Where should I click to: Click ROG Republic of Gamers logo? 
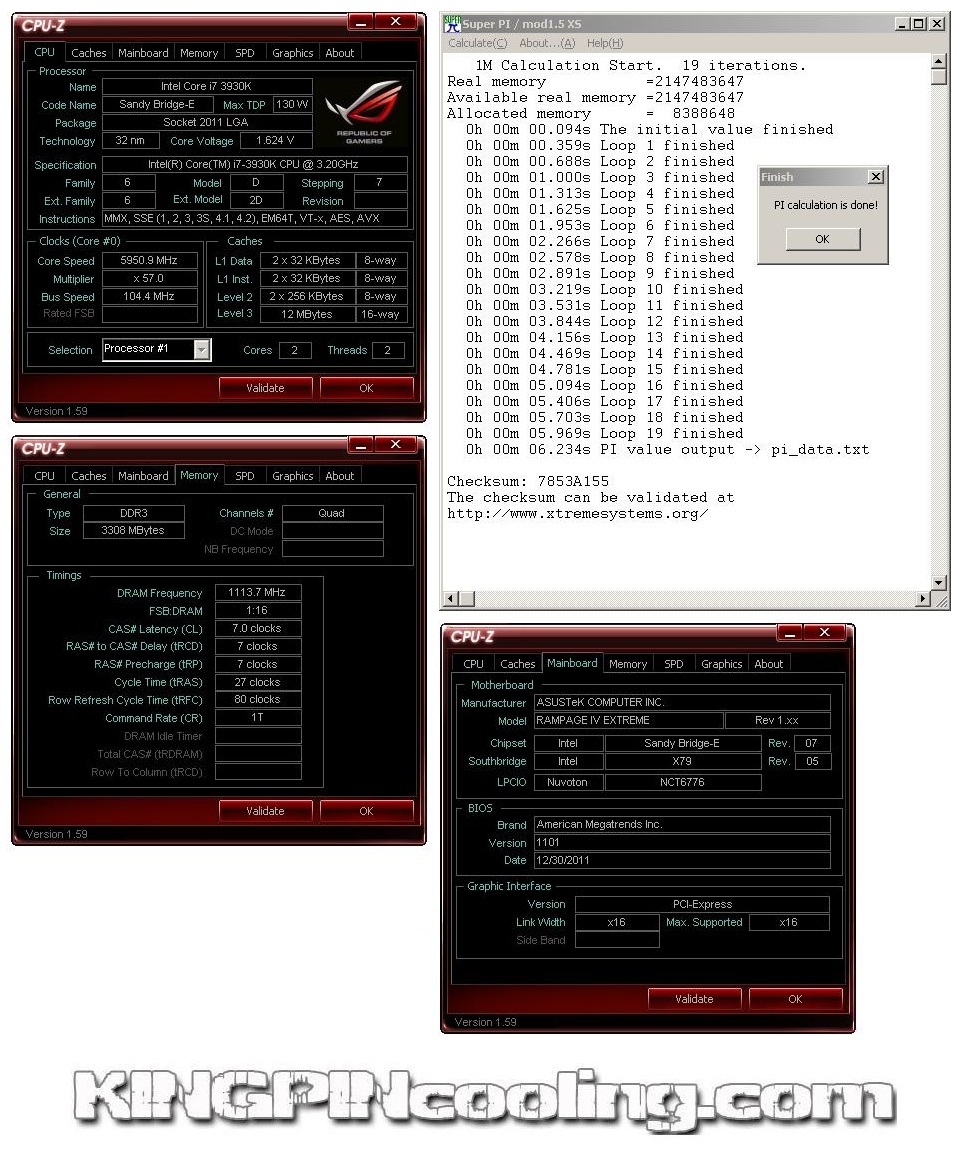coord(364,112)
